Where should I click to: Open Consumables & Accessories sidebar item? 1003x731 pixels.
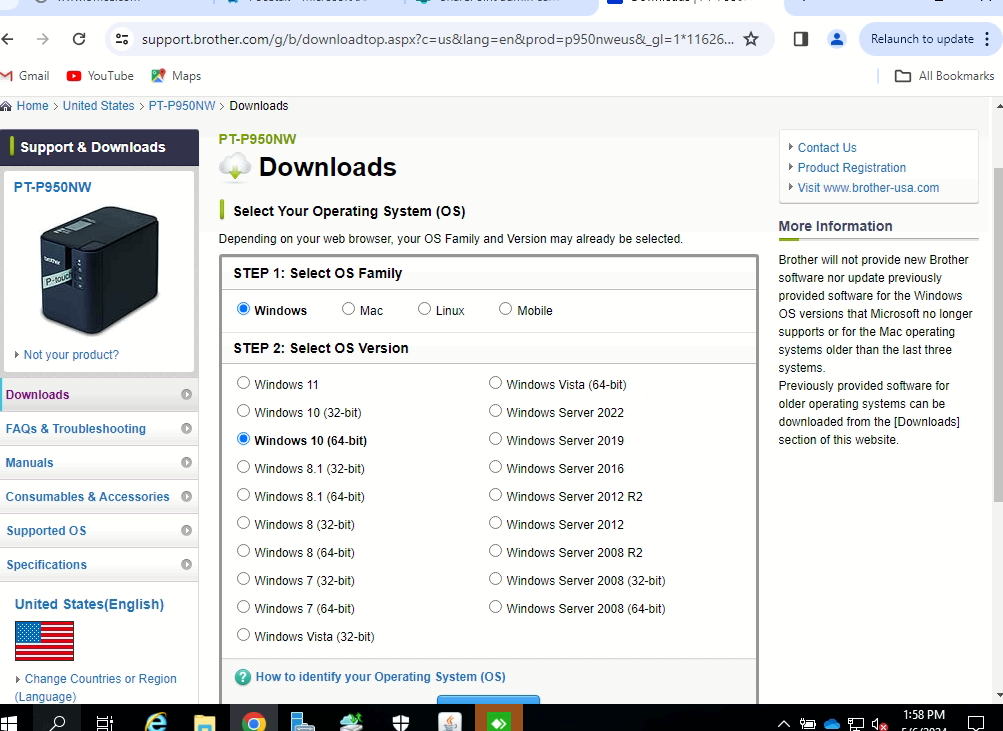(x=99, y=496)
